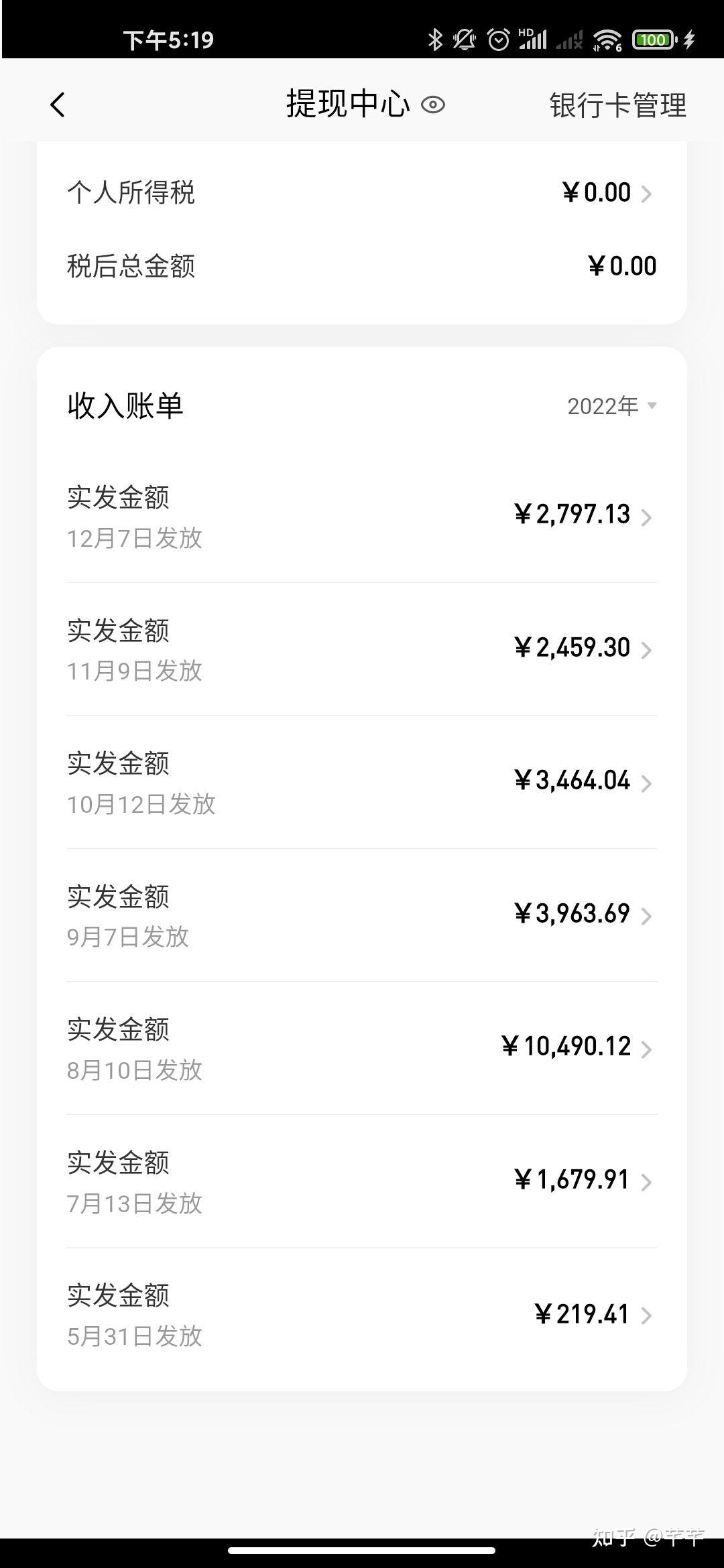Tap chevron beside 个人所得税 ¥0.00
The height and width of the screenshot is (1568, 724).
click(646, 194)
